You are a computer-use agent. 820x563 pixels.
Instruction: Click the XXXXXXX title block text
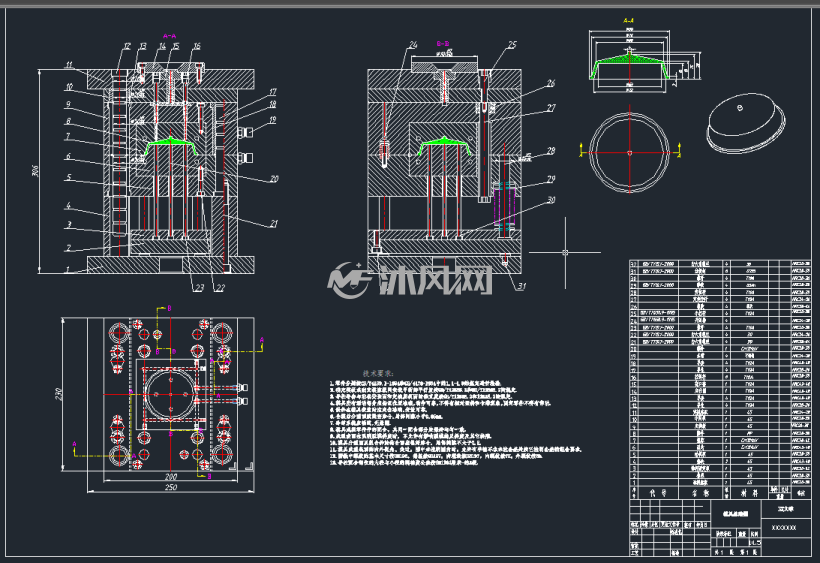784,527
